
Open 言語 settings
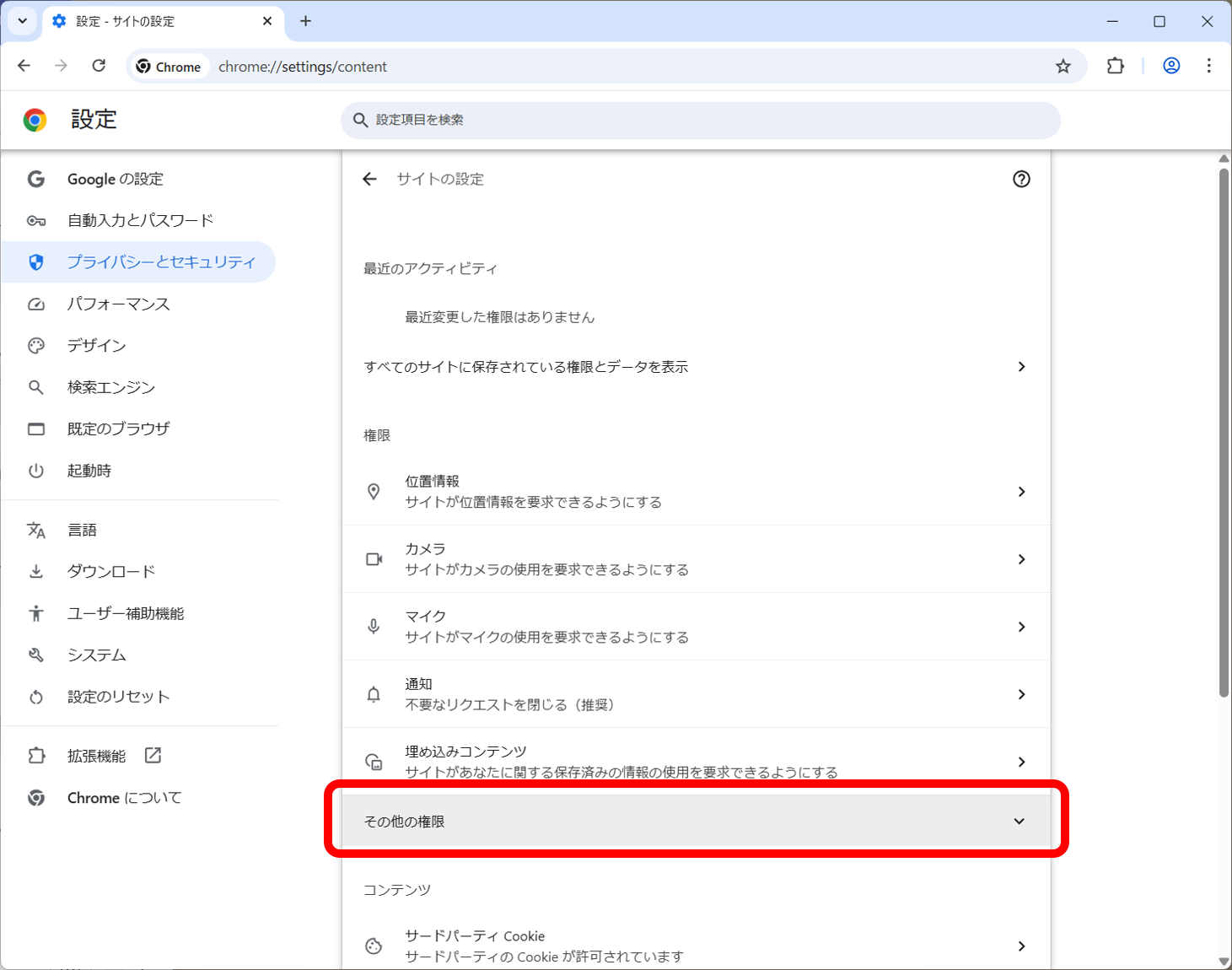tap(139, 530)
